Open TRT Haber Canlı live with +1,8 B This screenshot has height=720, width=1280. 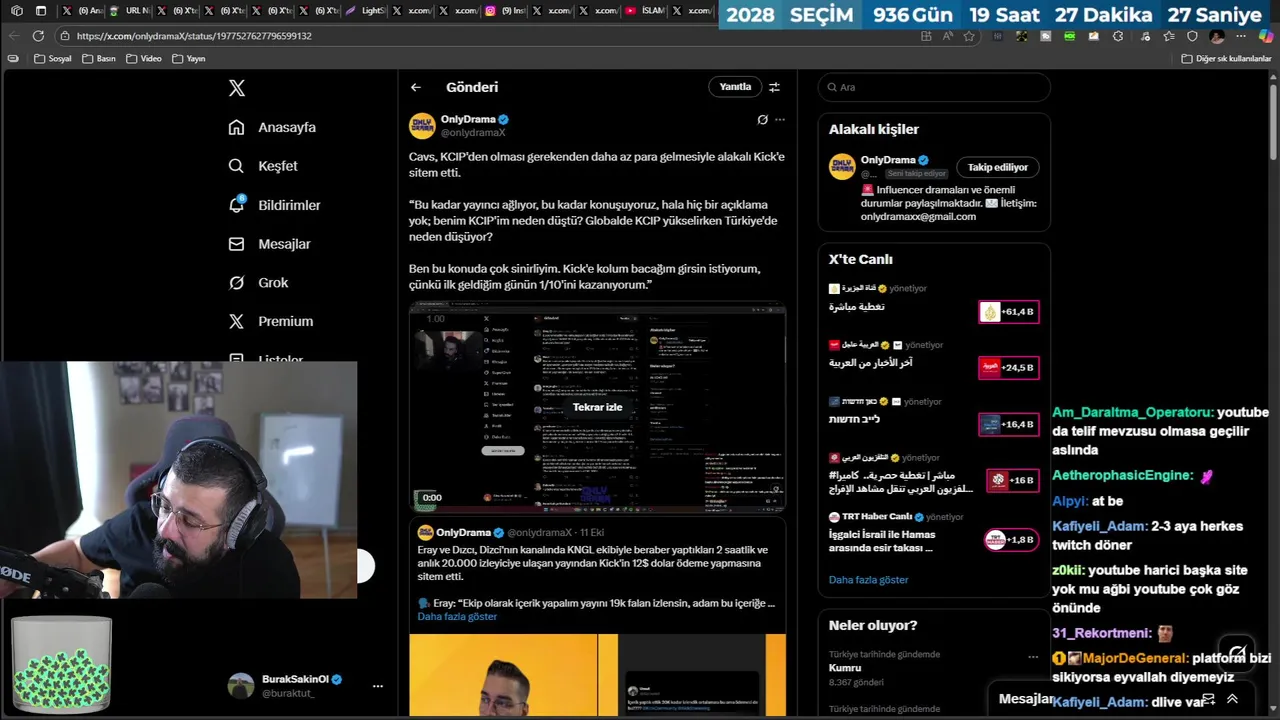coord(1011,540)
